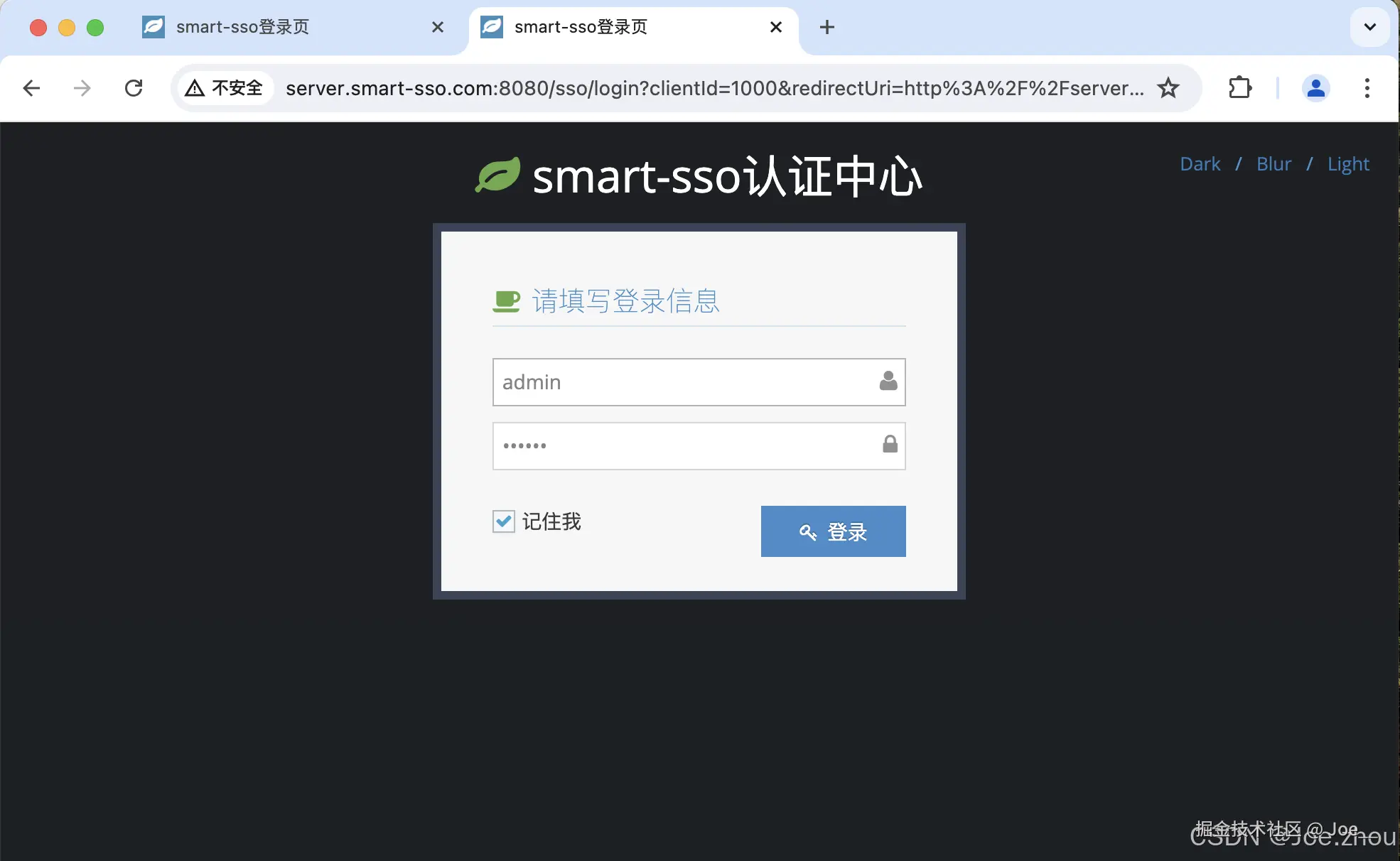Open the tab search chevron at top right

(x=1370, y=27)
